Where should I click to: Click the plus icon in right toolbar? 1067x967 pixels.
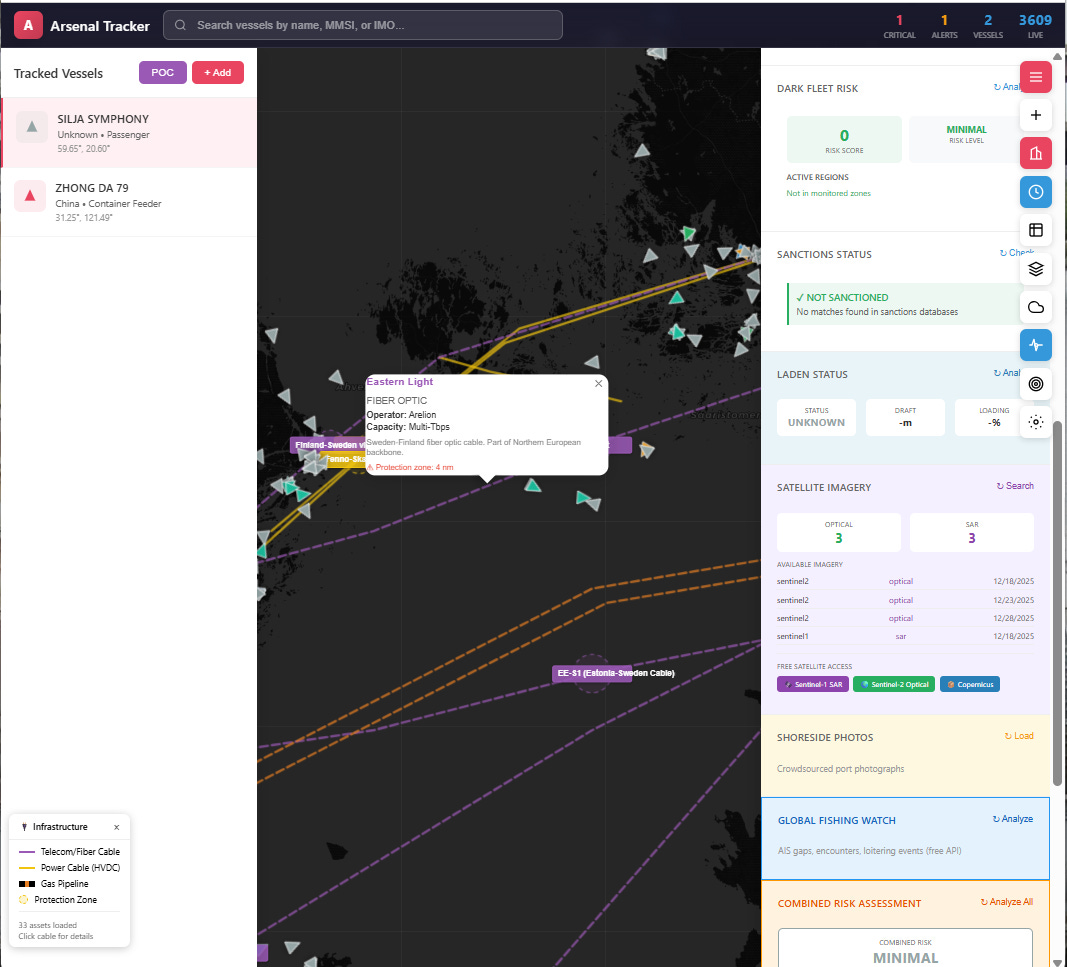pos(1035,115)
